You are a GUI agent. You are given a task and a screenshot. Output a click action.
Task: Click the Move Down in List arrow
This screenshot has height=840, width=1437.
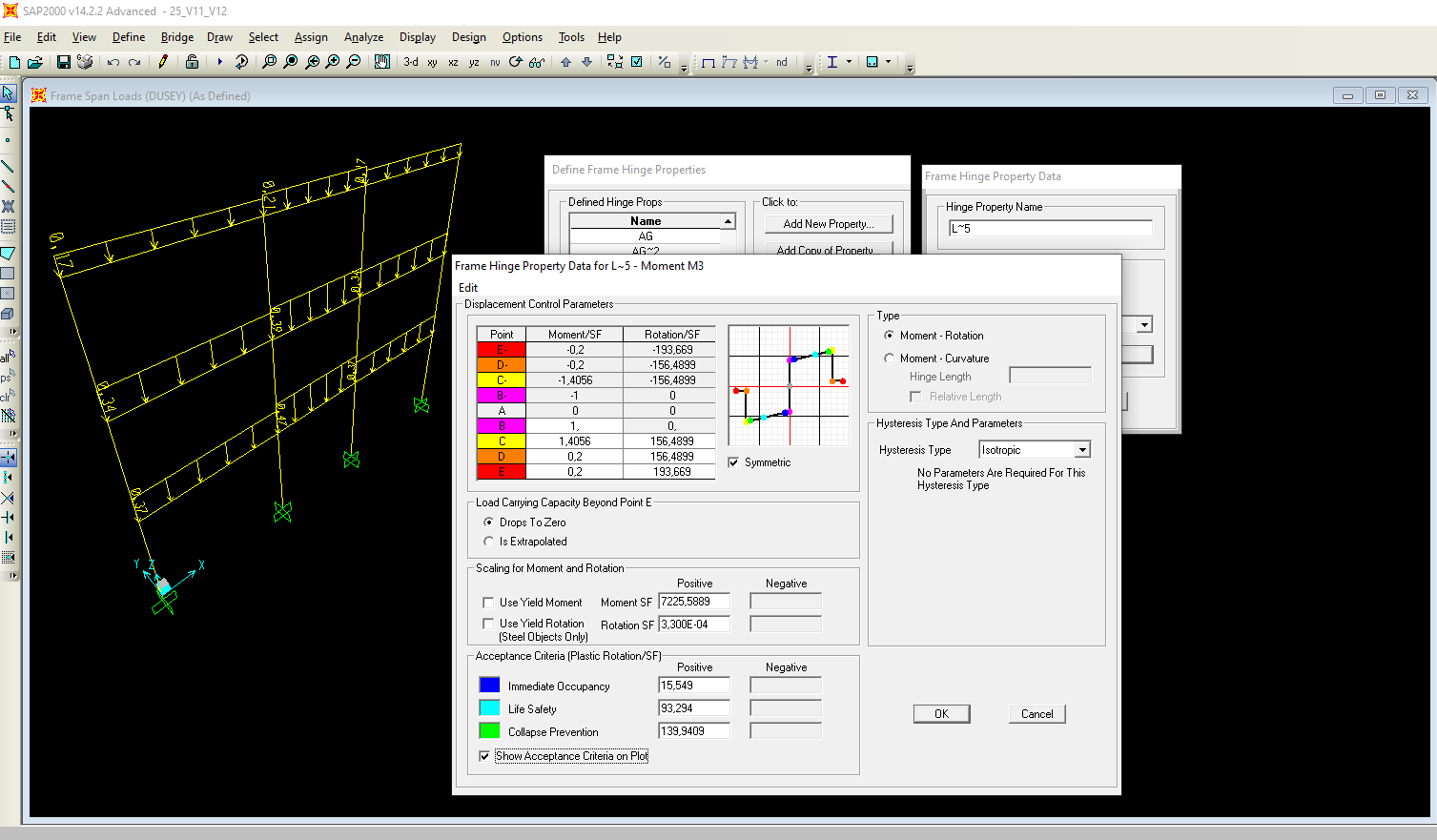(586, 62)
